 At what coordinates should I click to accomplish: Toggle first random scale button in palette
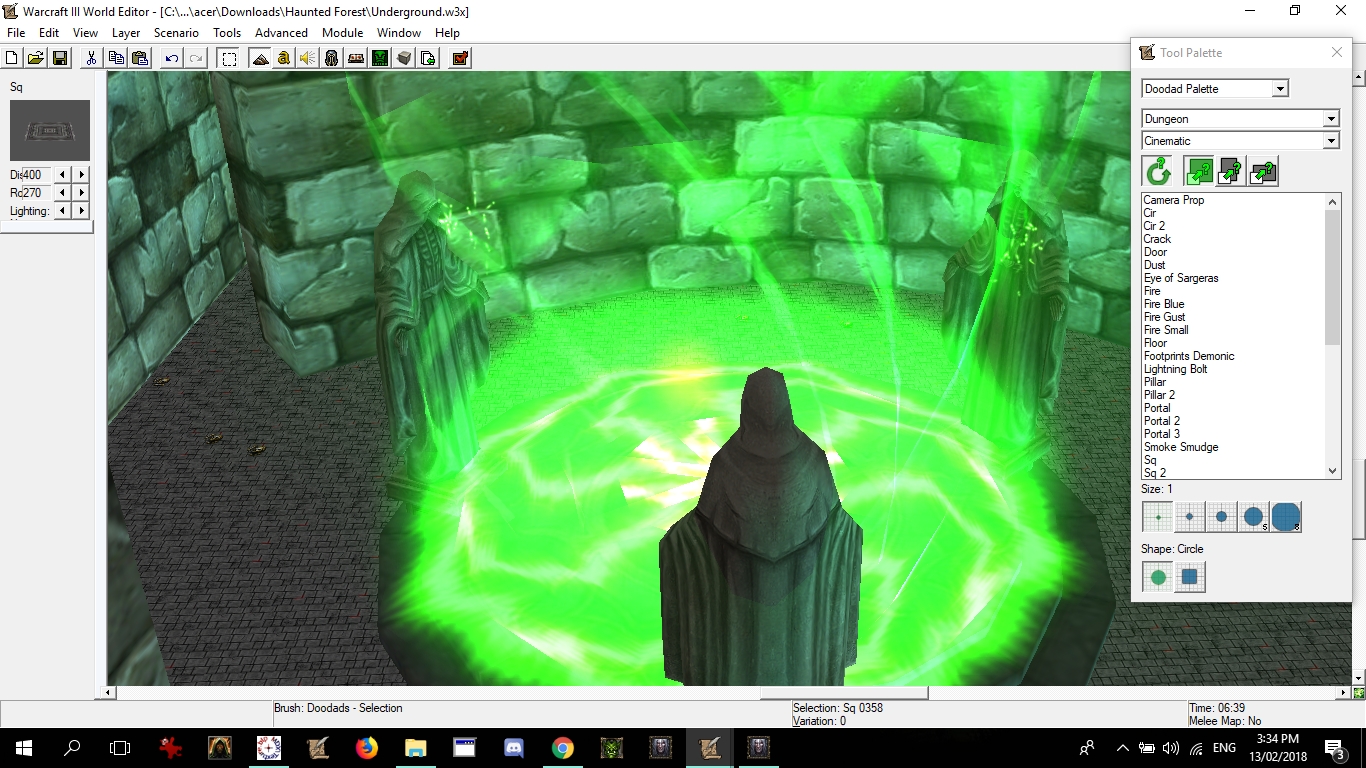pyautogui.click(x=1199, y=172)
